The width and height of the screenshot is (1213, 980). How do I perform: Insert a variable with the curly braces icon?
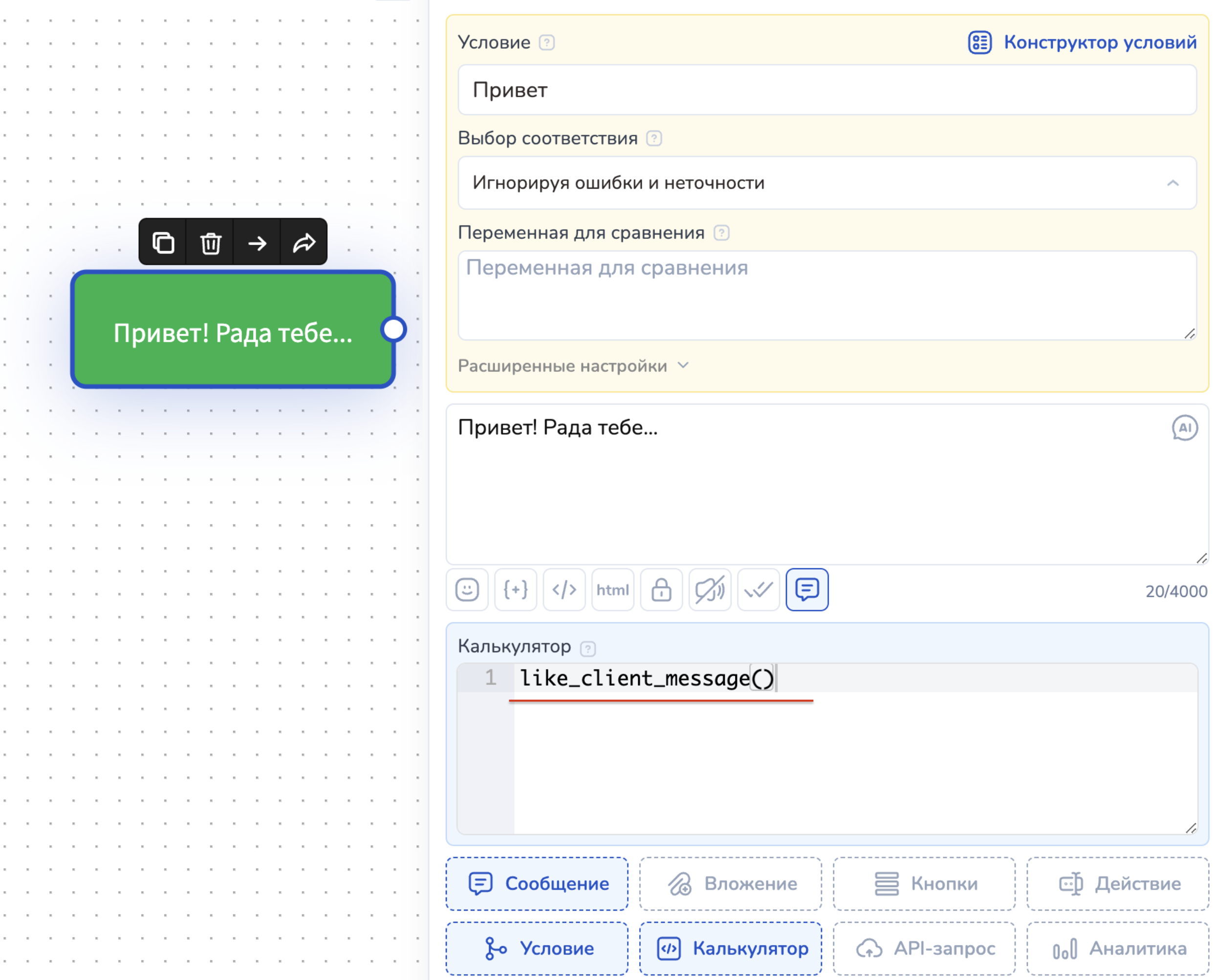click(x=516, y=590)
